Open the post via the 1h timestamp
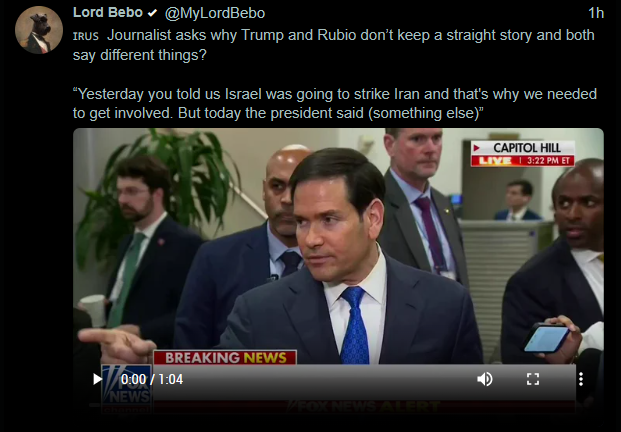This screenshot has height=432, width=621. click(x=596, y=13)
